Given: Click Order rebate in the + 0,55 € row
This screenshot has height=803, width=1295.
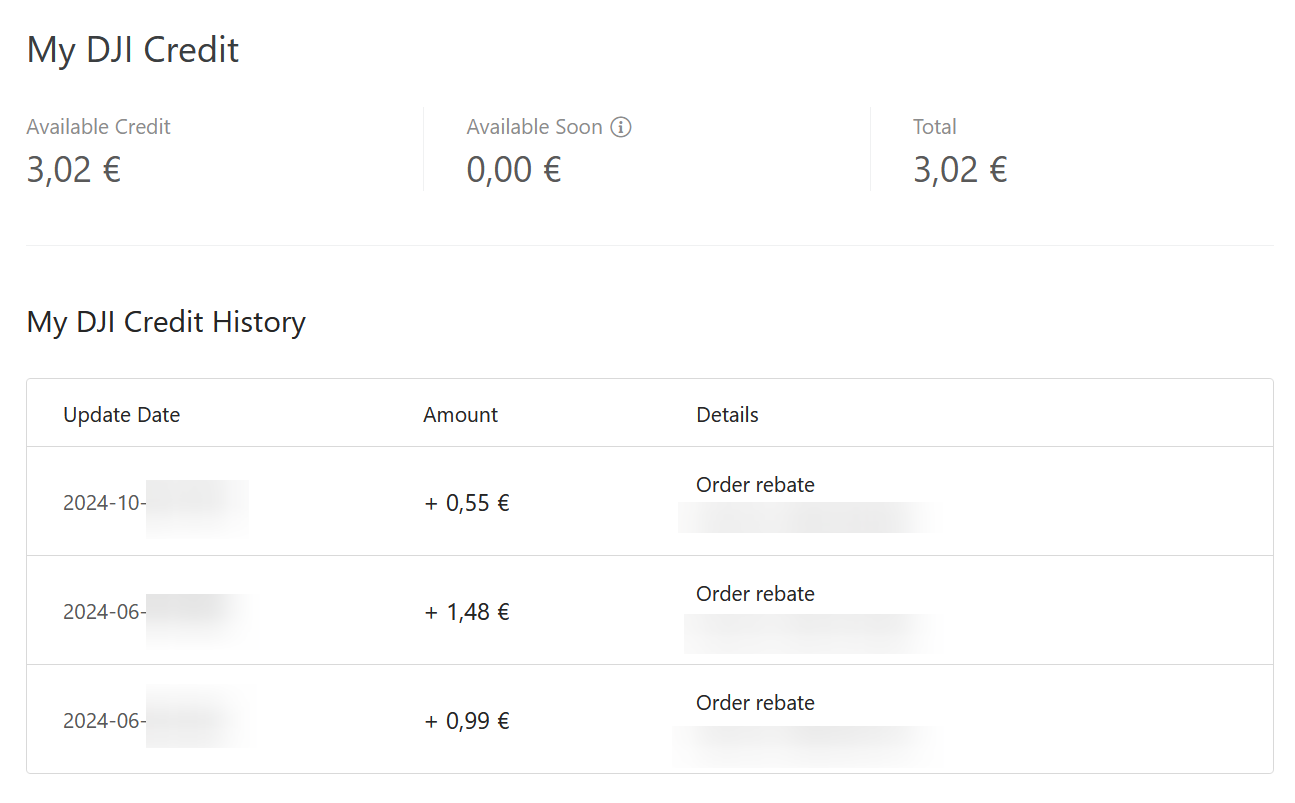Looking at the screenshot, I should click(755, 485).
